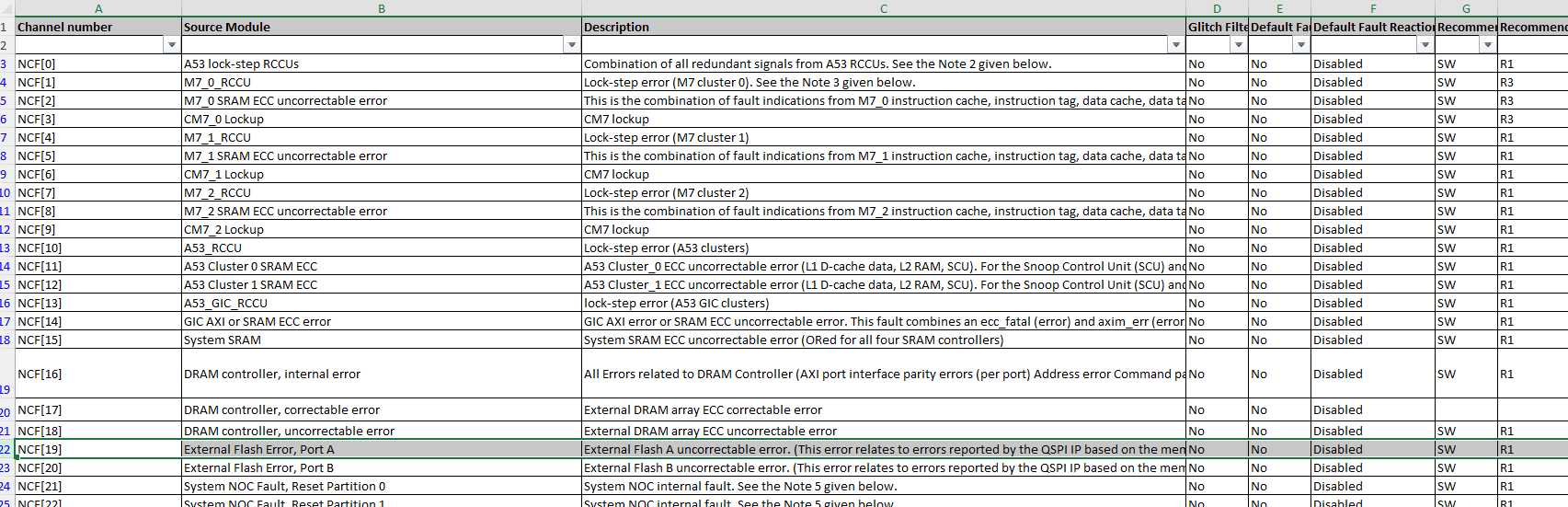1568x507 pixels.
Task: Click the 'System SRAM' source module cell
Action: 382,340
